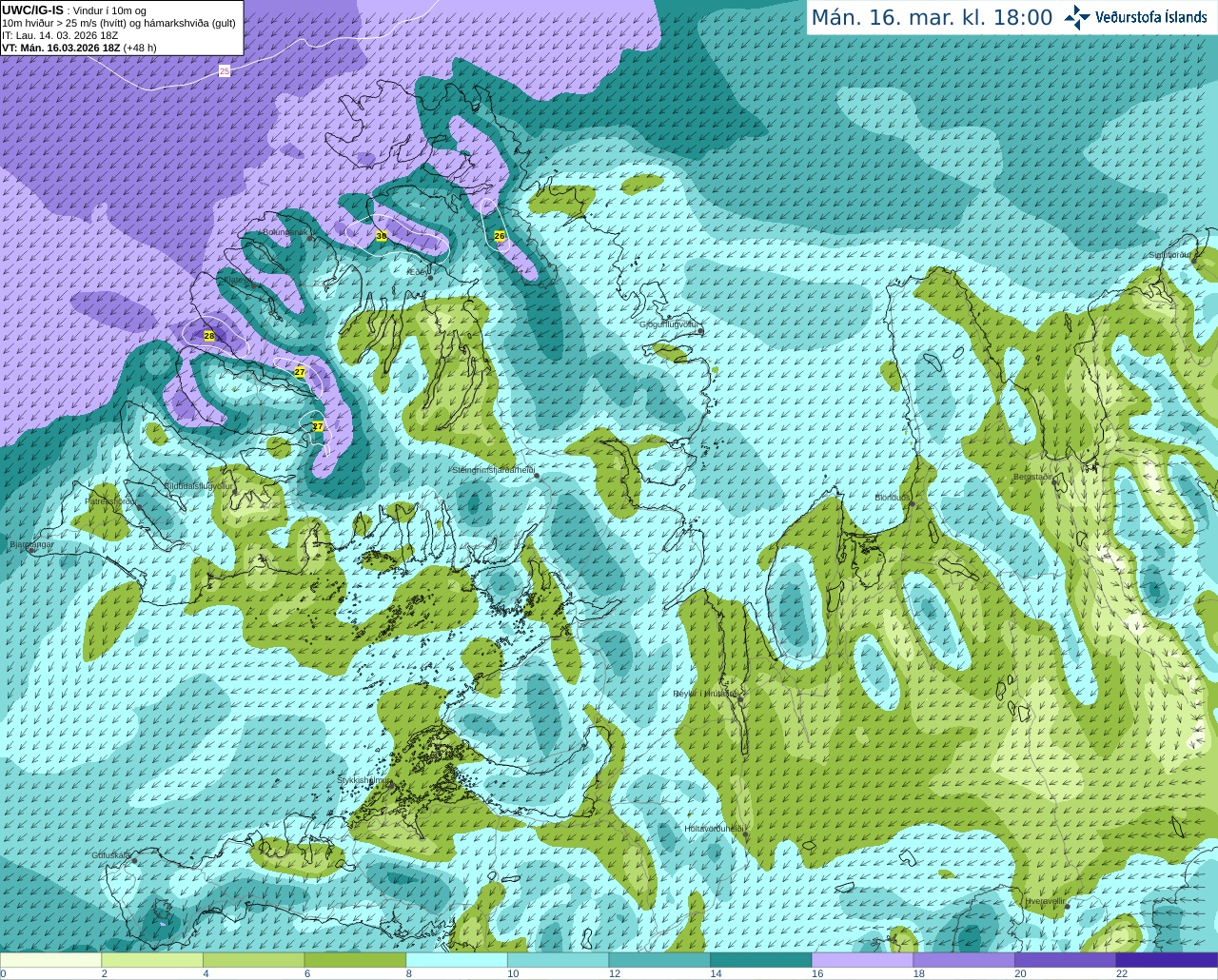Select the 0–2 m/s legend swatch
The height and width of the screenshot is (980, 1218).
(x=50, y=960)
